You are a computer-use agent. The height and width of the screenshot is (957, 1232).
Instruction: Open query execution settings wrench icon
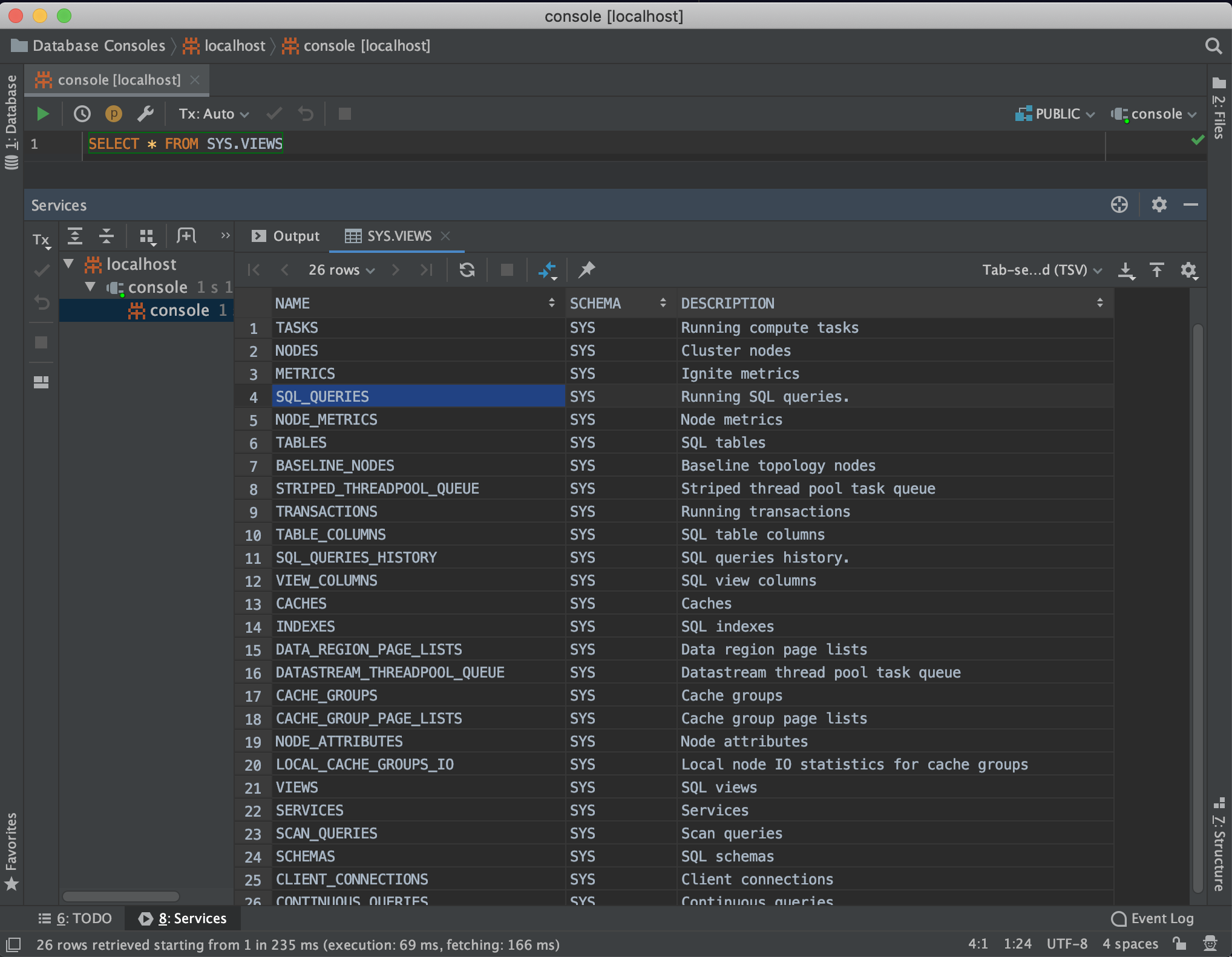pyautogui.click(x=145, y=114)
